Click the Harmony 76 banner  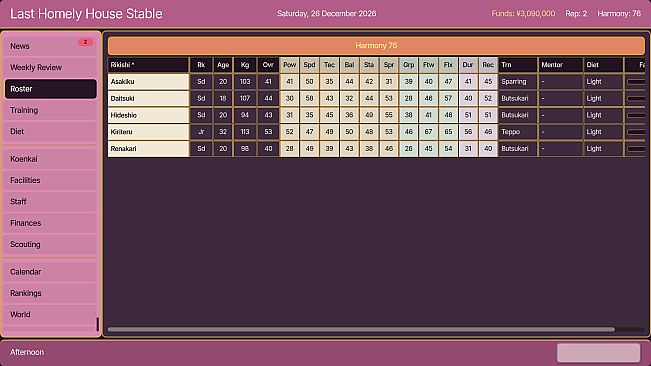[376, 46]
